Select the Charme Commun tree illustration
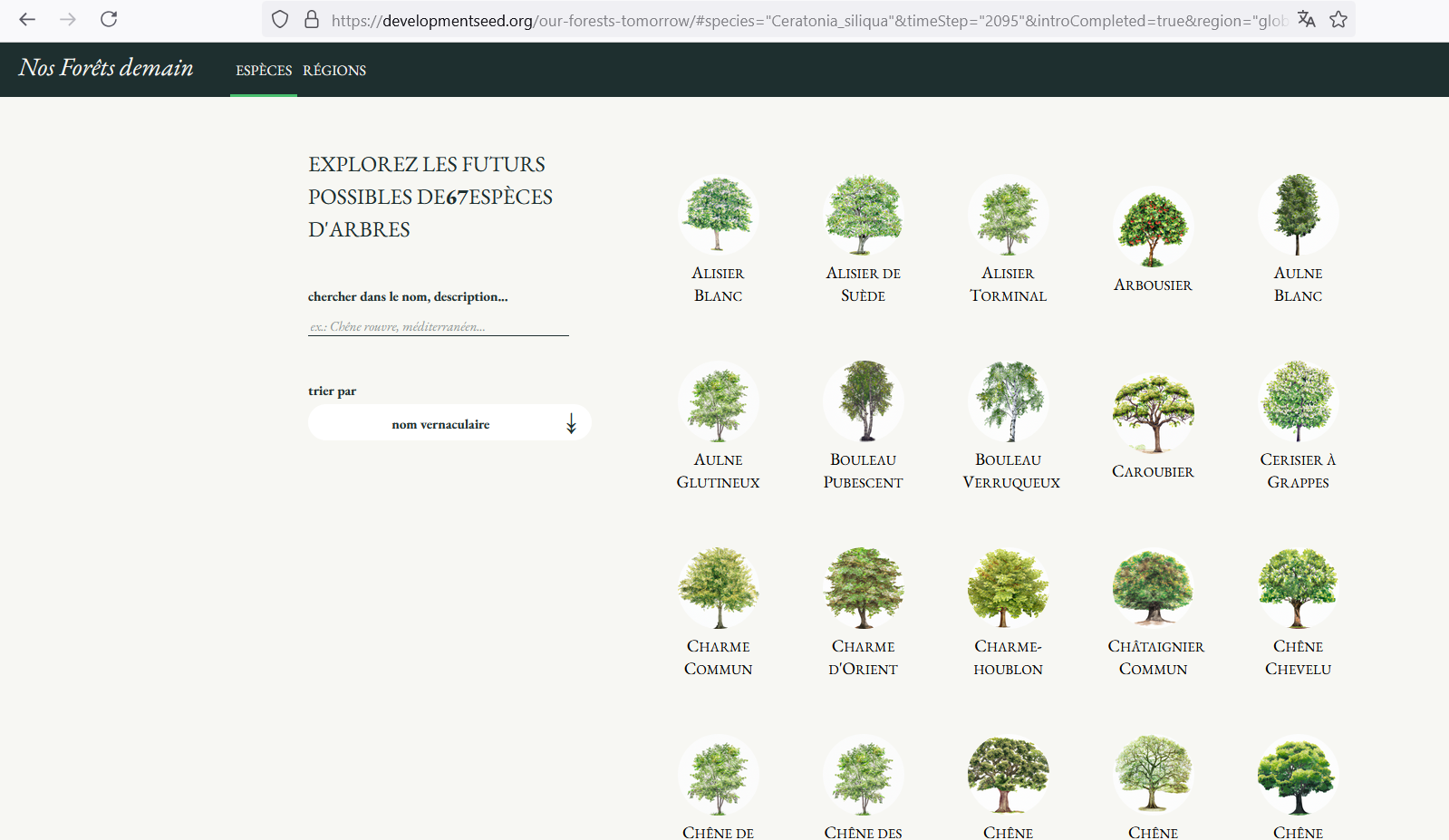This screenshot has height=840, width=1449. click(x=719, y=588)
